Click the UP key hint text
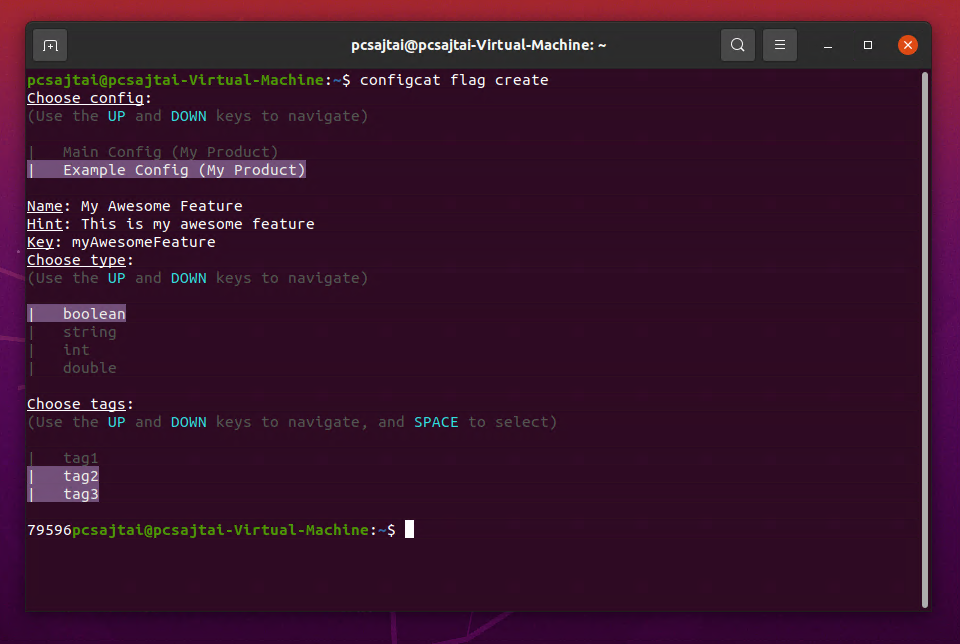 click(x=116, y=115)
